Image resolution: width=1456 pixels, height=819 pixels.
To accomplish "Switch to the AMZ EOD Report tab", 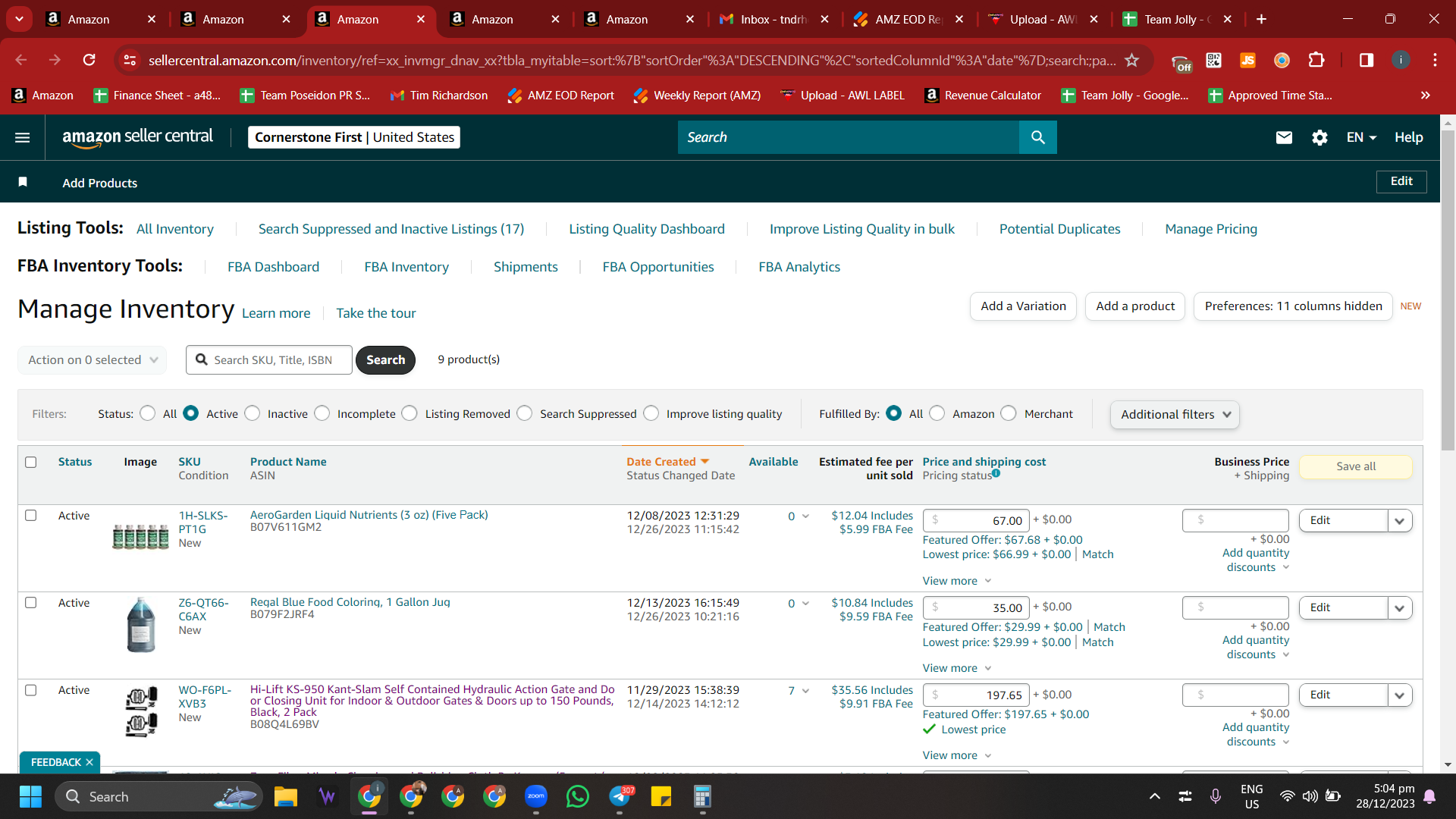I will point(908,19).
